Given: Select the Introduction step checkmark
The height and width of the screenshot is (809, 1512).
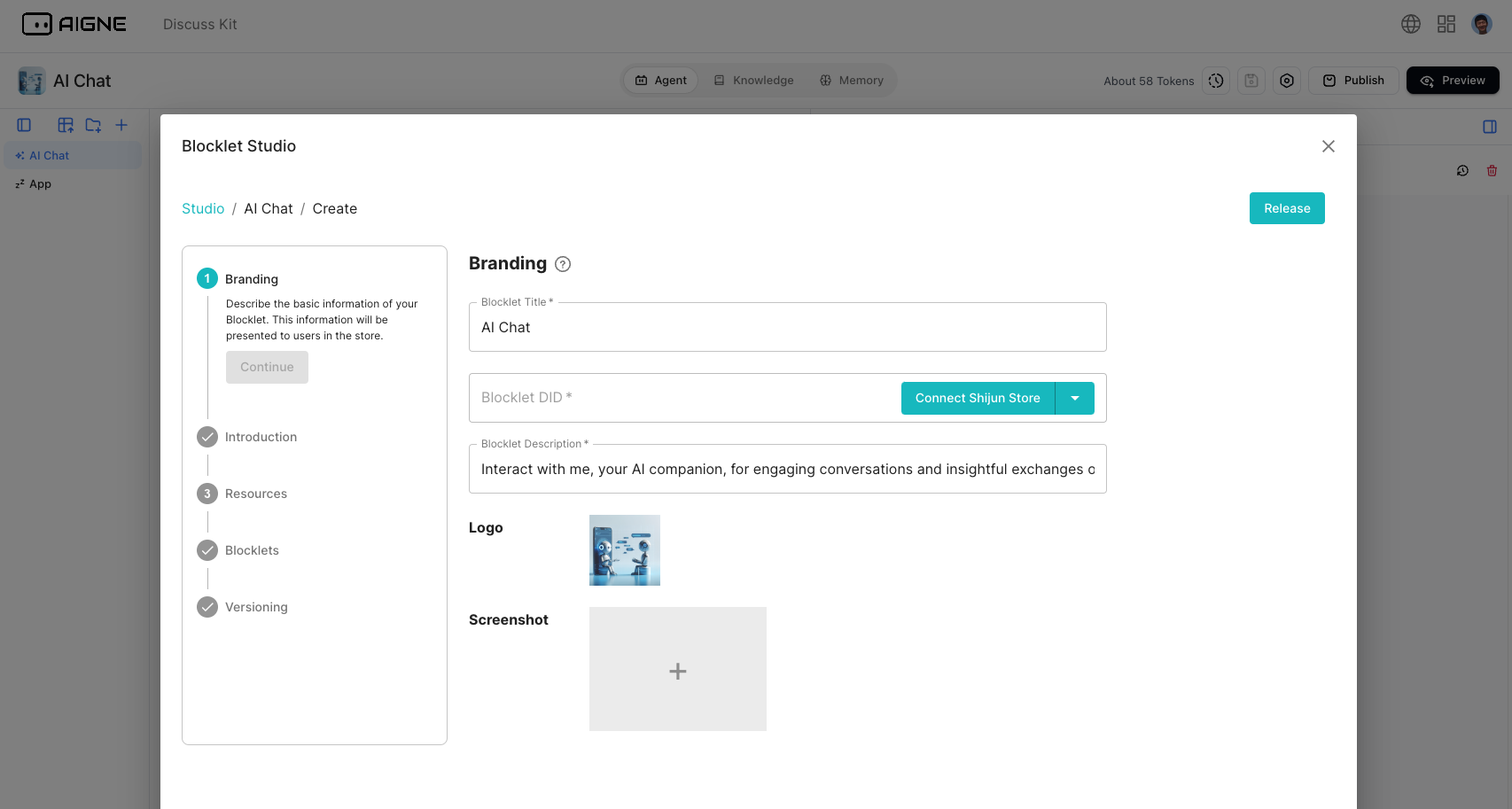Looking at the screenshot, I should 207,436.
